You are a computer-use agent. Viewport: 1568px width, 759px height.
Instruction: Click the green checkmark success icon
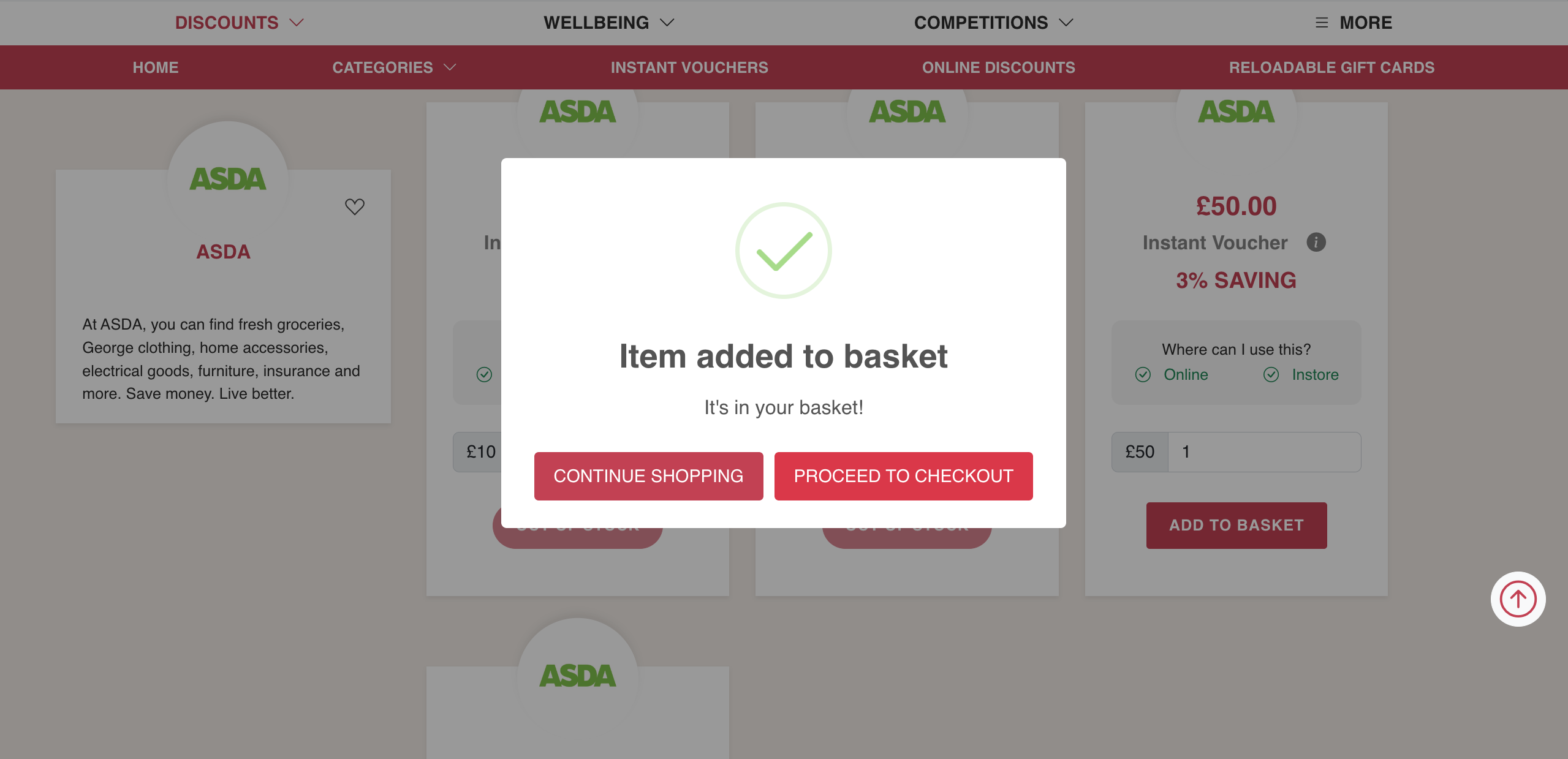[x=783, y=251]
